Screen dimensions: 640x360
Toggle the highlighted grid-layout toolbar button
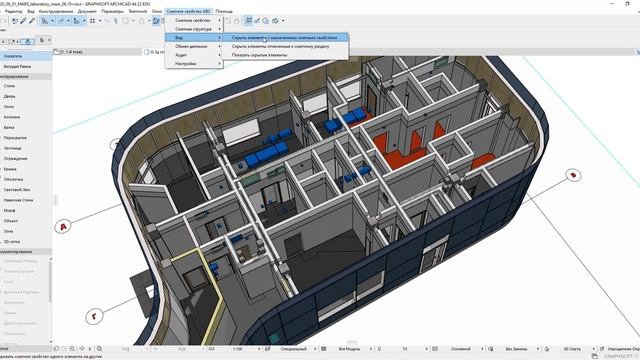pyautogui.click(x=249, y=20)
